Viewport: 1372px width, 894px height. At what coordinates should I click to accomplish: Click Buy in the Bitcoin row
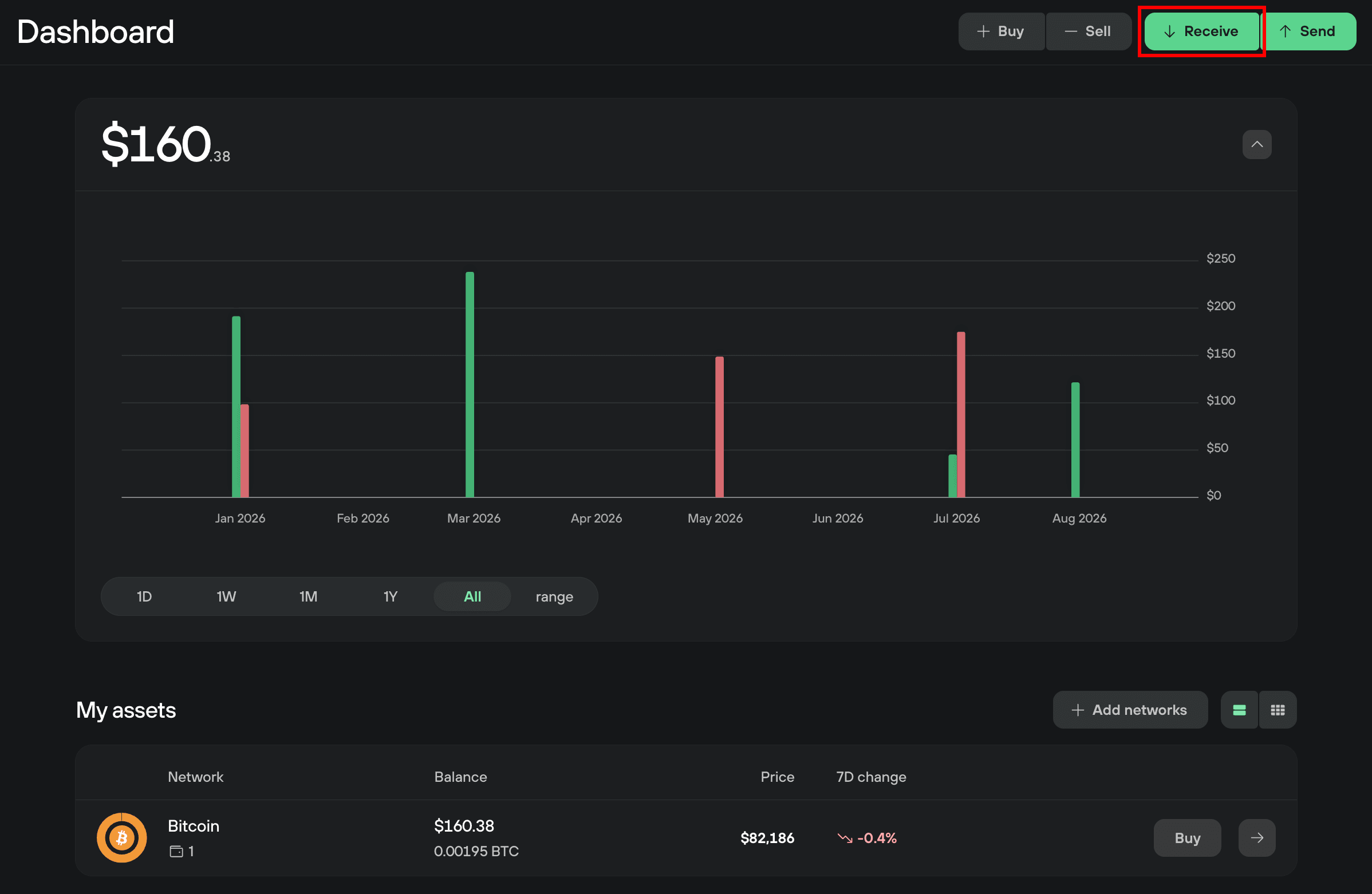(x=1187, y=837)
